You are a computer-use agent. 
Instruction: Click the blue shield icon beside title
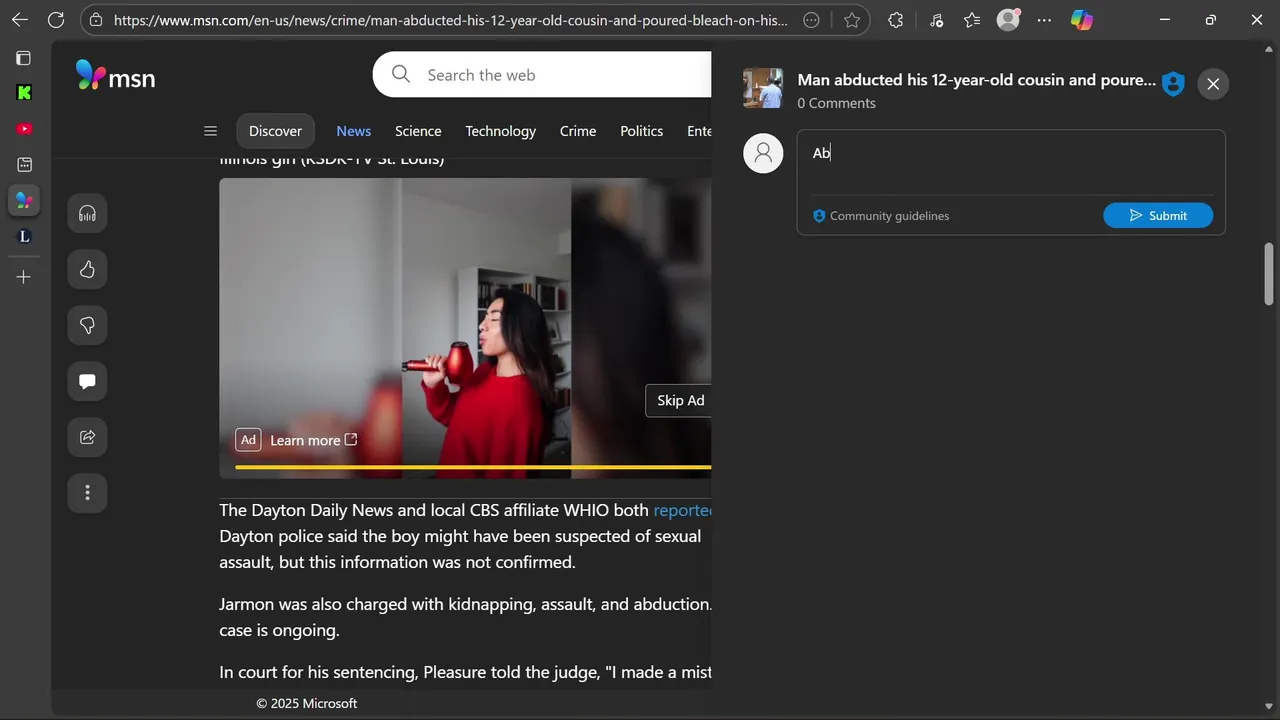[1173, 84]
